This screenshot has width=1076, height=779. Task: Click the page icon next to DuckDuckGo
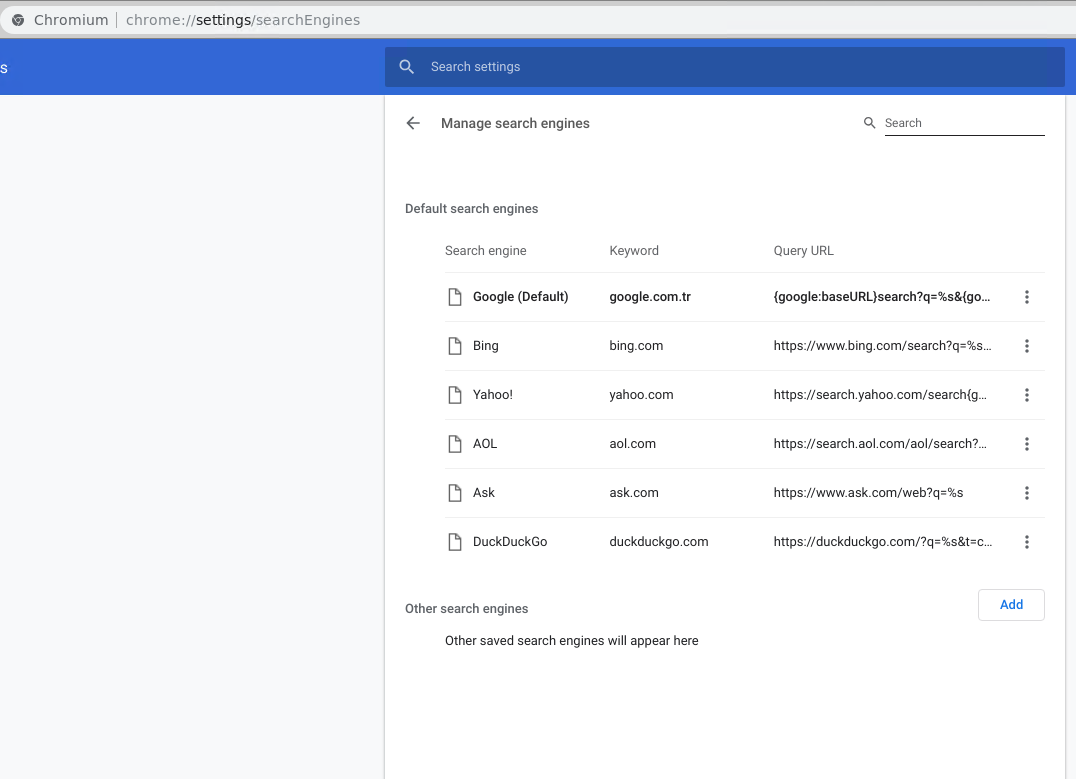454,542
